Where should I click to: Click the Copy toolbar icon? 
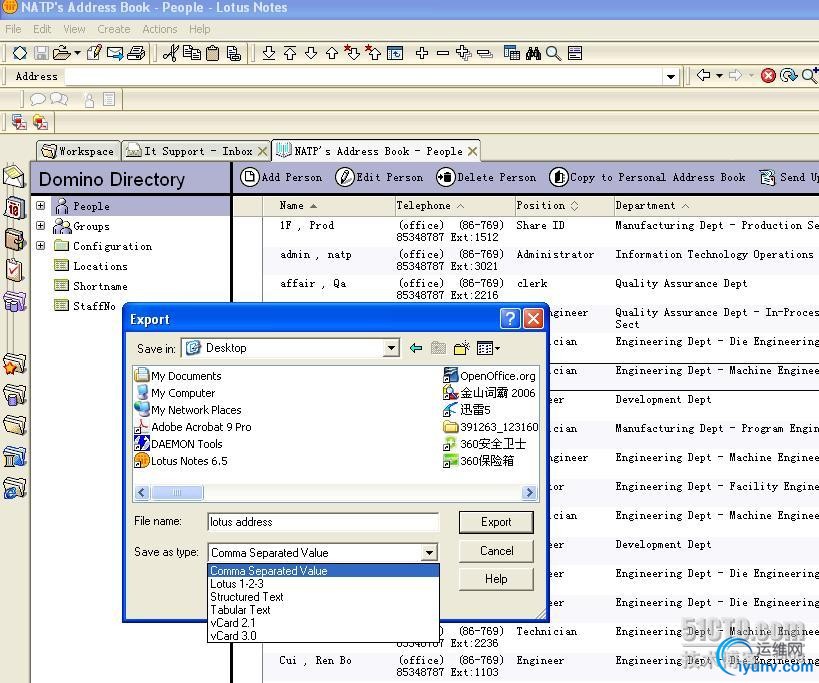tap(192, 53)
